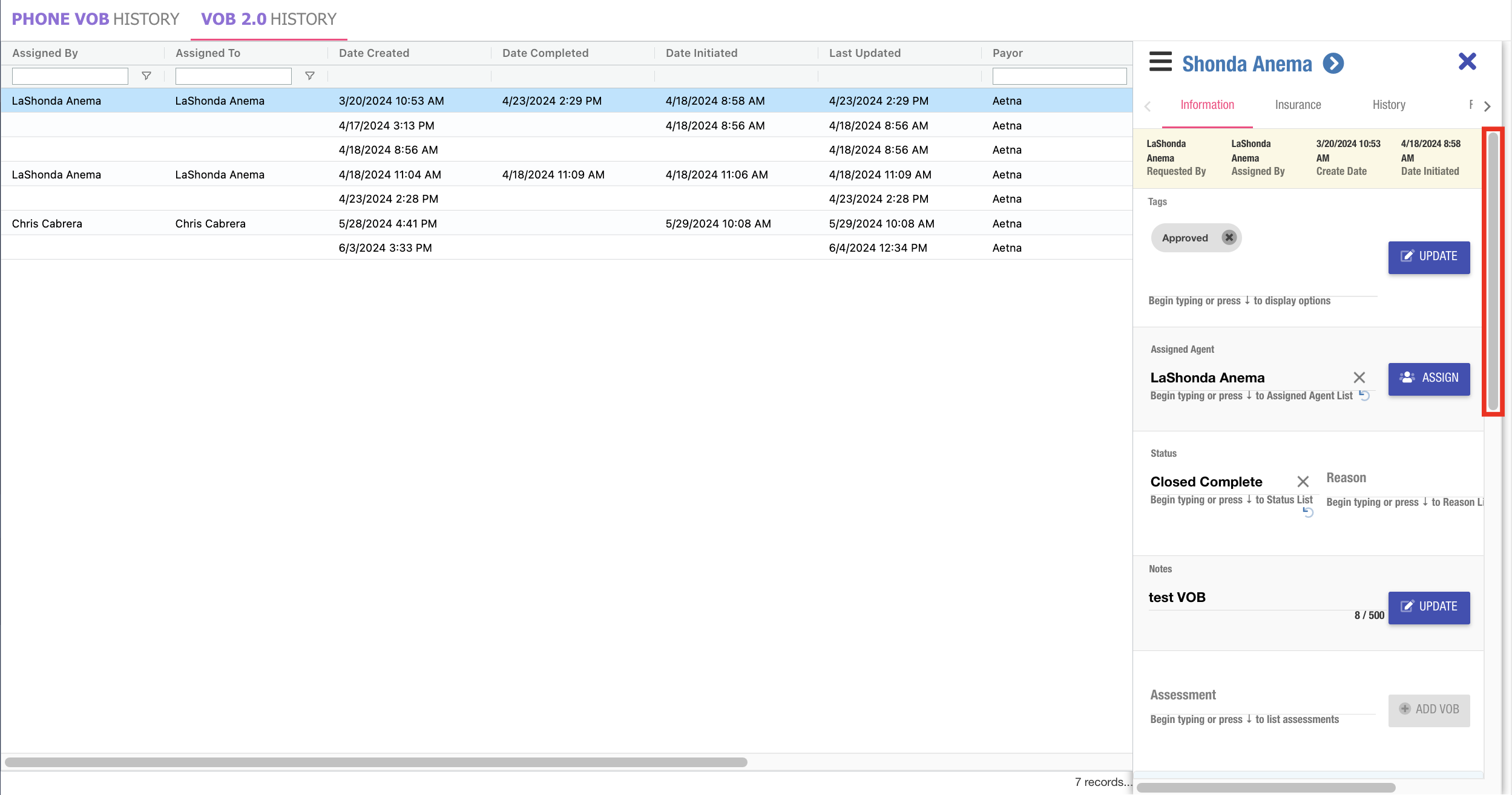Revert the Assigned Agent field change
The width and height of the screenshot is (1512, 795).
pyautogui.click(x=1364, y=395)
